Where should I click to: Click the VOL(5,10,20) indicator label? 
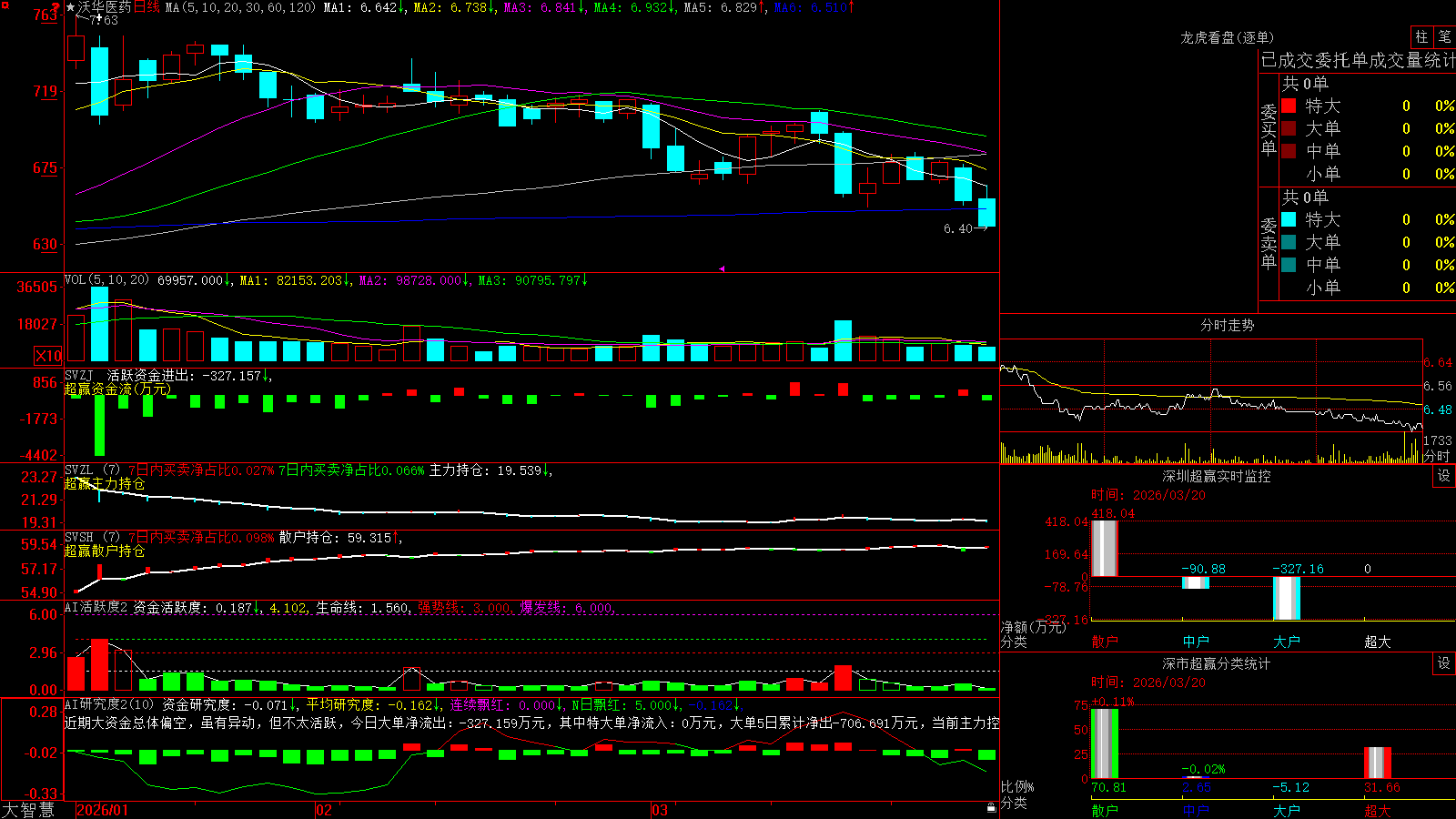coord(106,280)
